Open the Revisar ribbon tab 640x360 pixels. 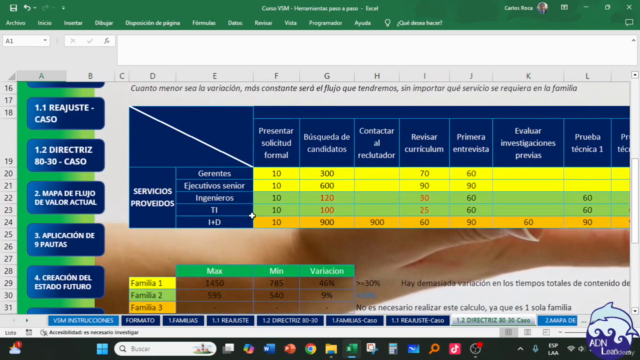(x=263, y=23)
